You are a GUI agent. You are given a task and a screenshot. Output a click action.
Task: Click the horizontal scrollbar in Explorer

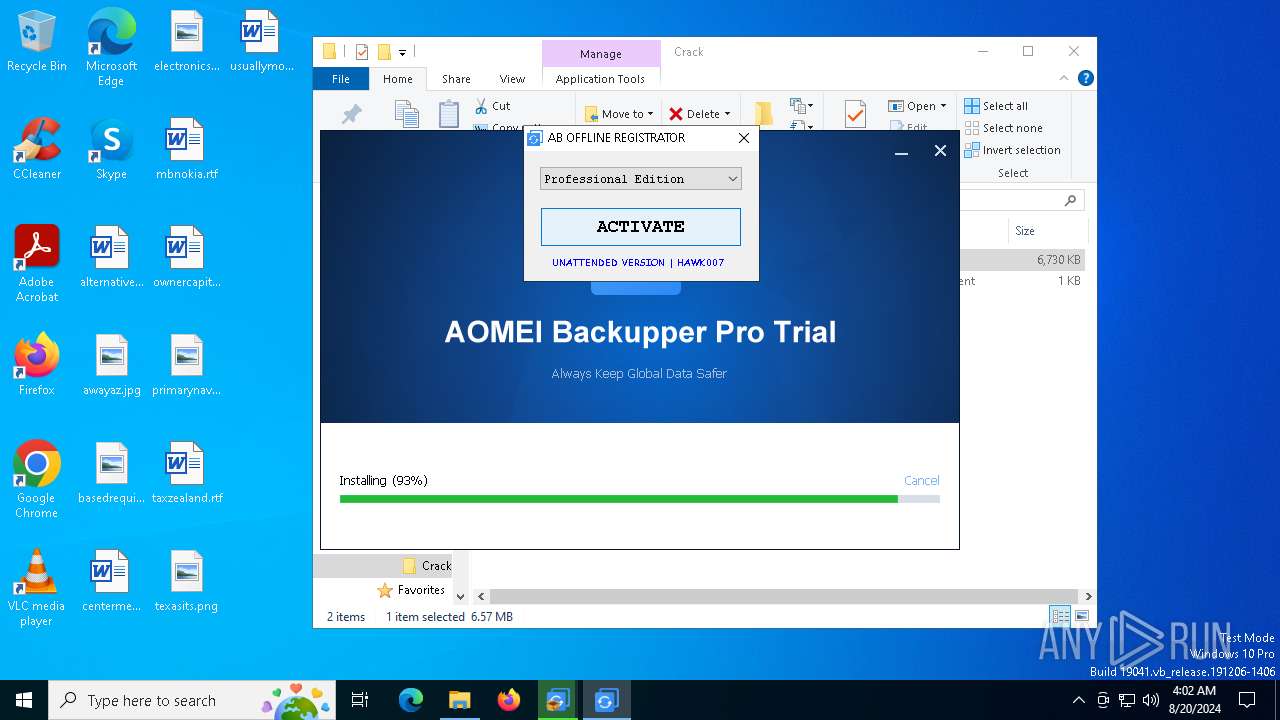783,596
